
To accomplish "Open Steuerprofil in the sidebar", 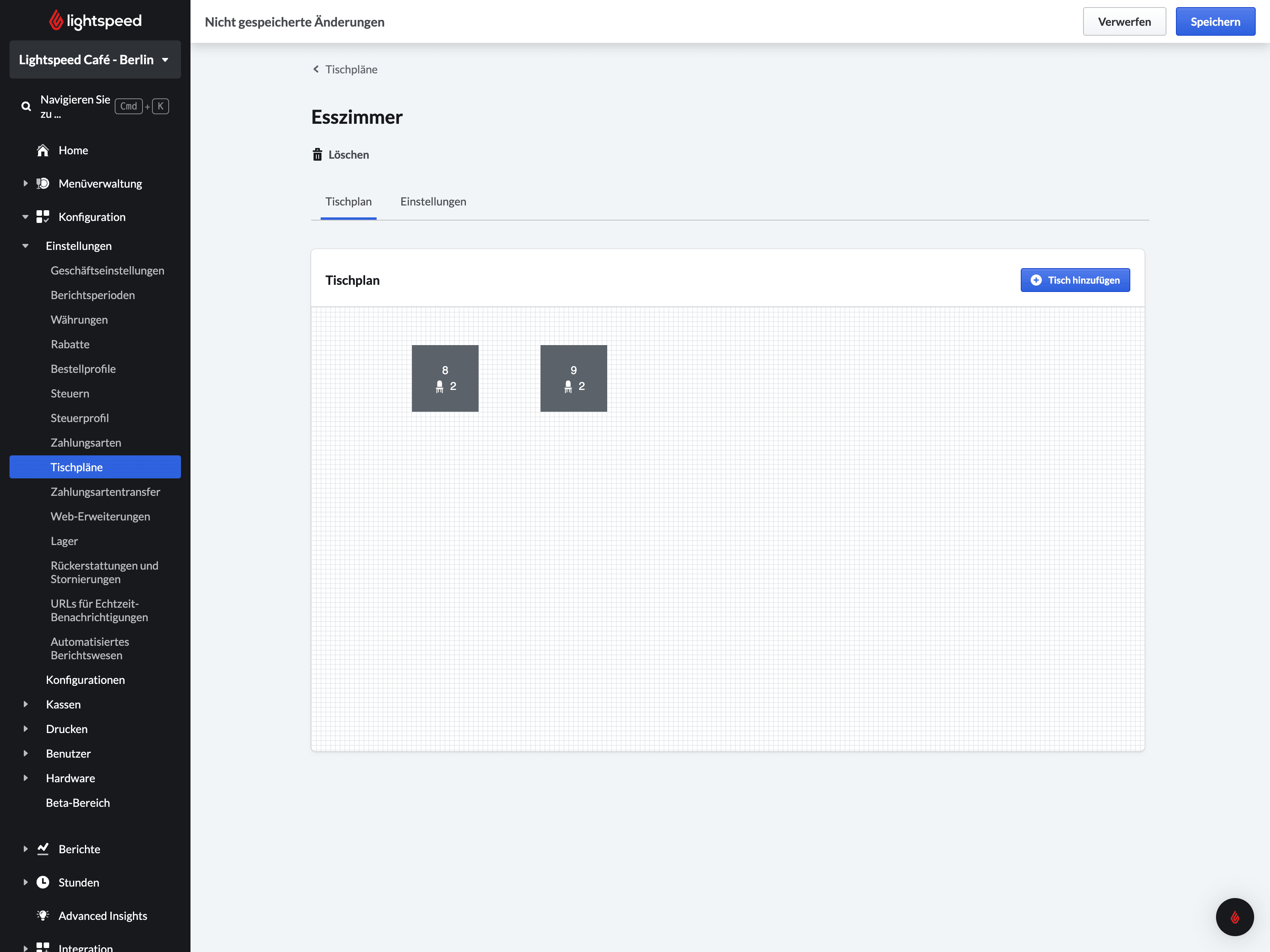I will pos(79,418).
